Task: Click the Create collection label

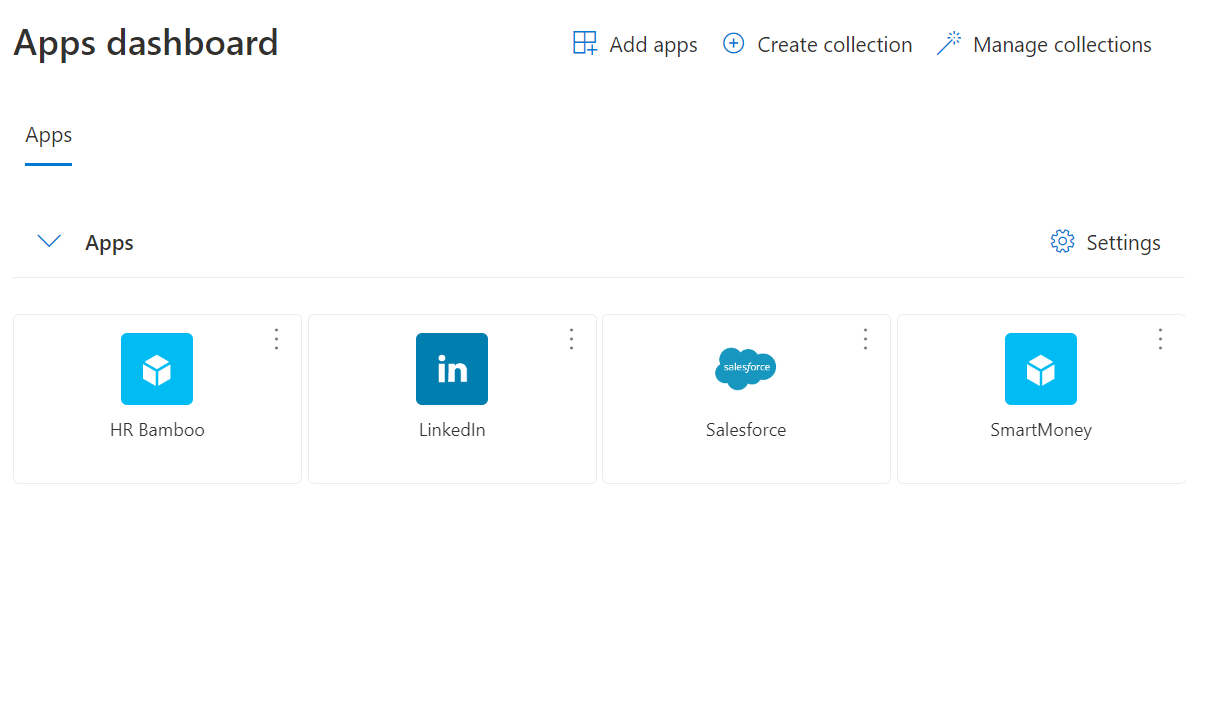Action: coord(835,45)
